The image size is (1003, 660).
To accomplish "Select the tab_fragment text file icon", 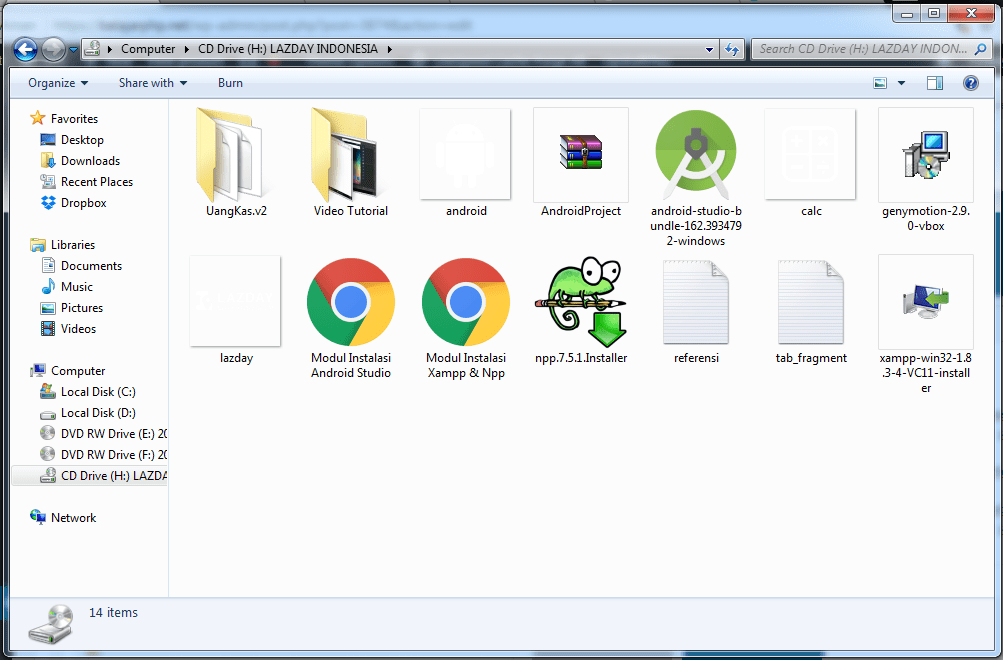I will click(810, 302).
